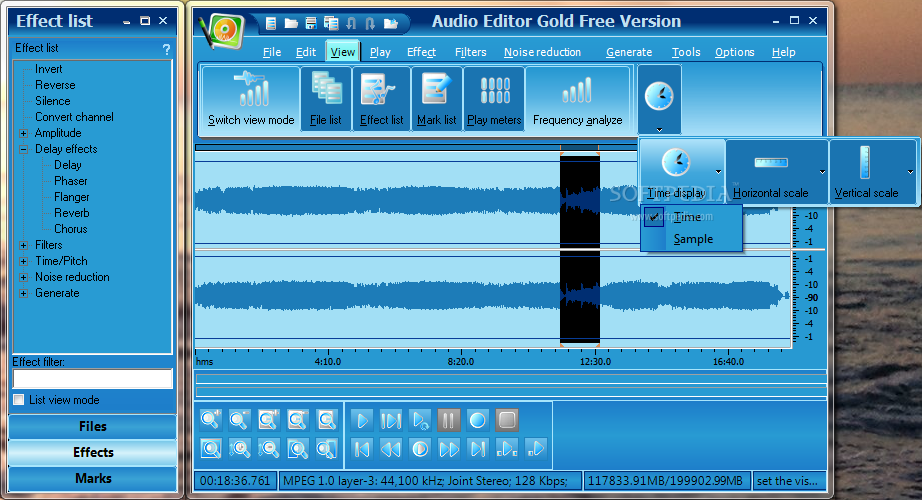Open the Filters menu
Viewport: 922px width, 500px height.
click(x=470, y=52)
